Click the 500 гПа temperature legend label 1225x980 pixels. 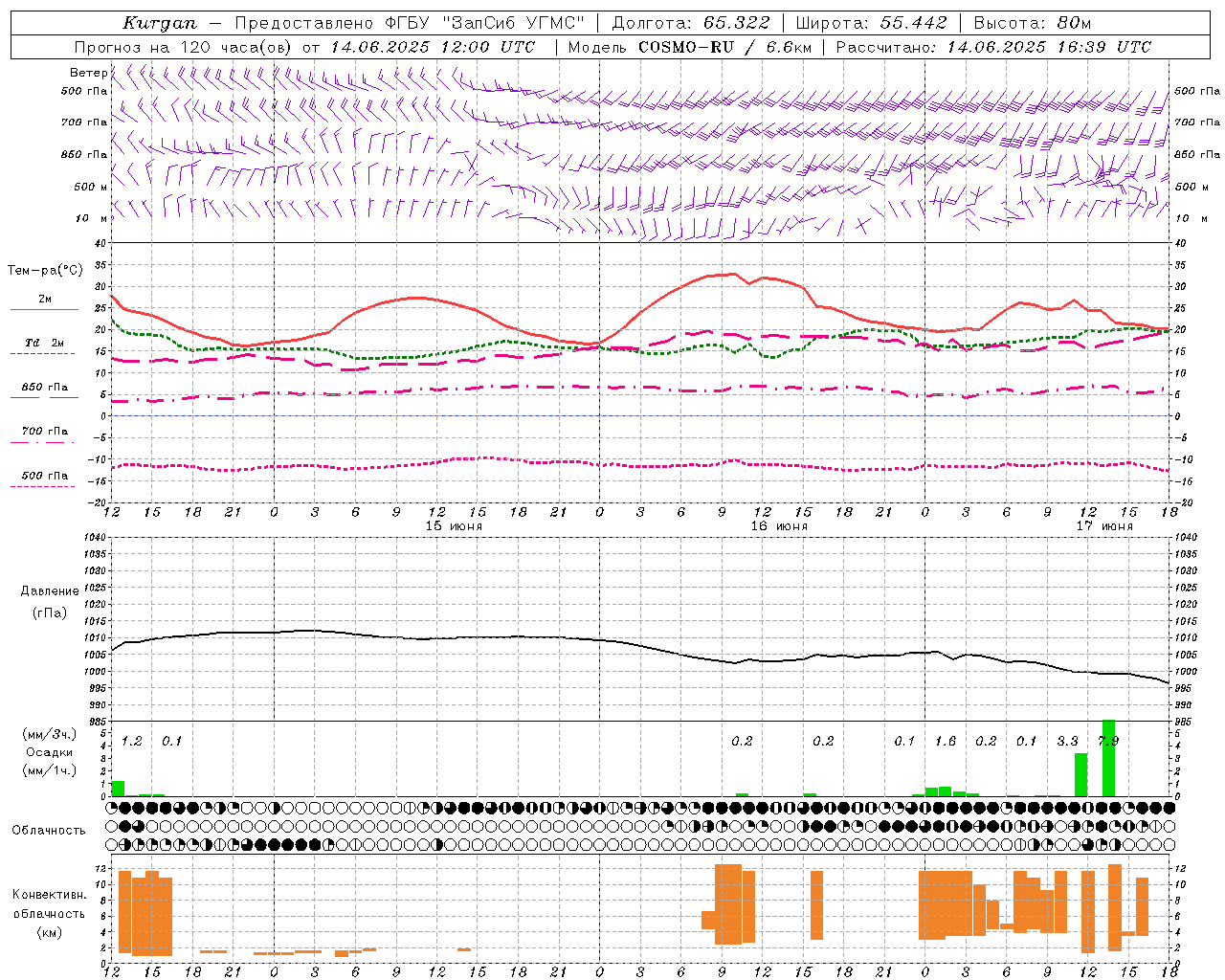tap(44, 476)
